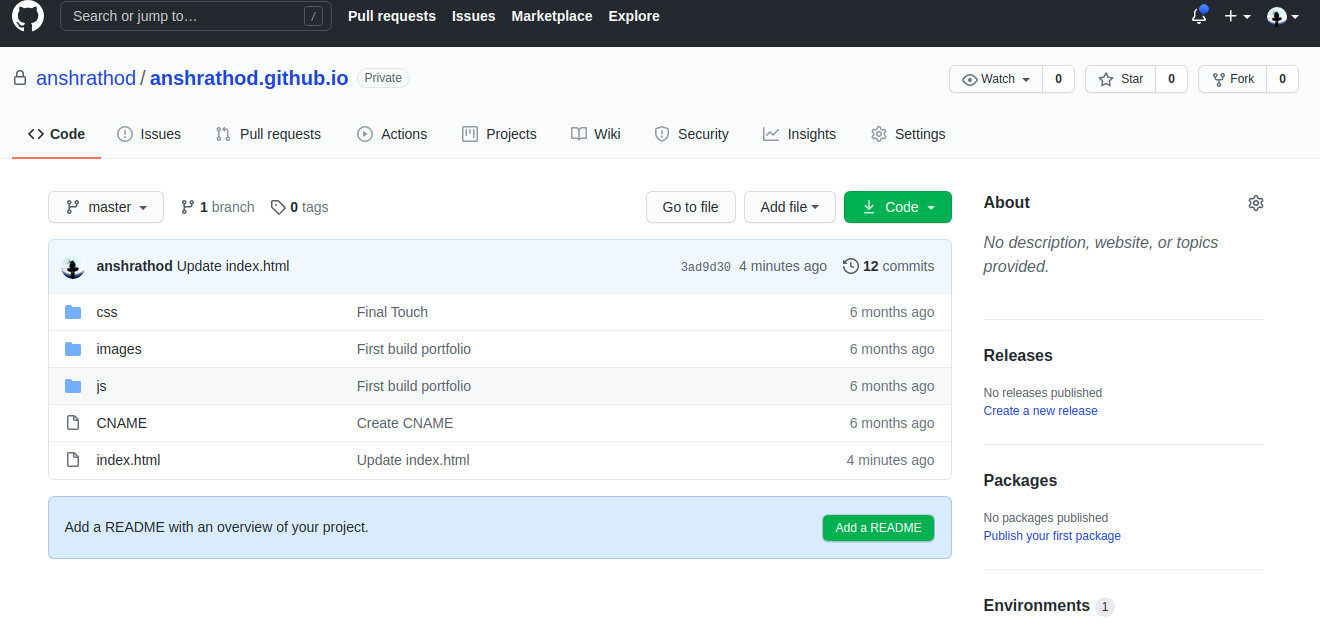Screen dimensions: 1320x625
Task: Open the Releases heading link
Action: [1018, 355]
